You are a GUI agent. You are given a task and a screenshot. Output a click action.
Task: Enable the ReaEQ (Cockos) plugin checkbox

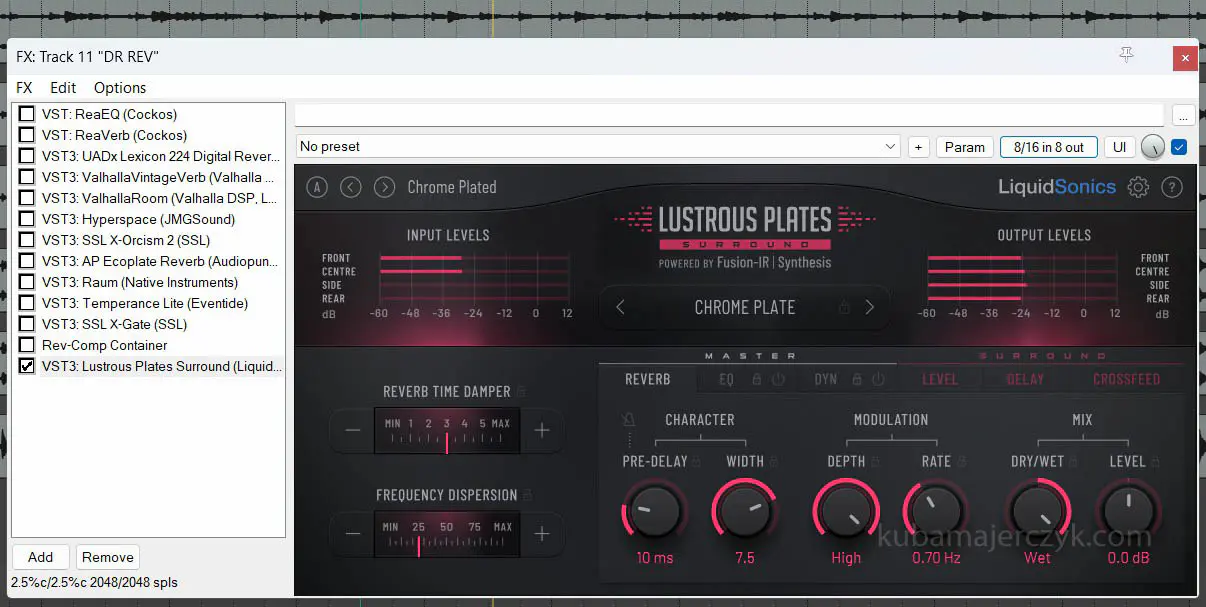(x=27, y=114)
